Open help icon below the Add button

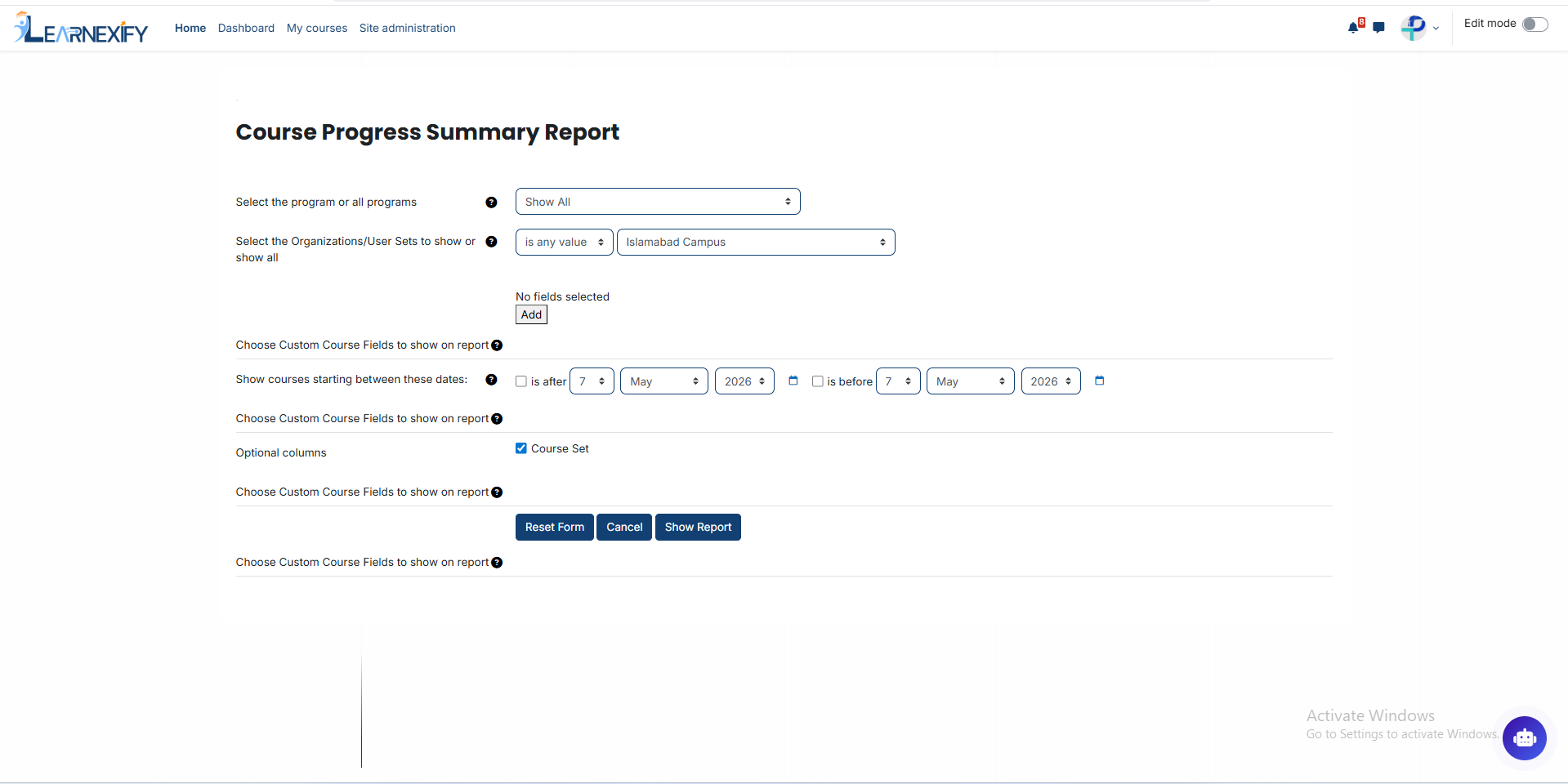click(497, 345)
